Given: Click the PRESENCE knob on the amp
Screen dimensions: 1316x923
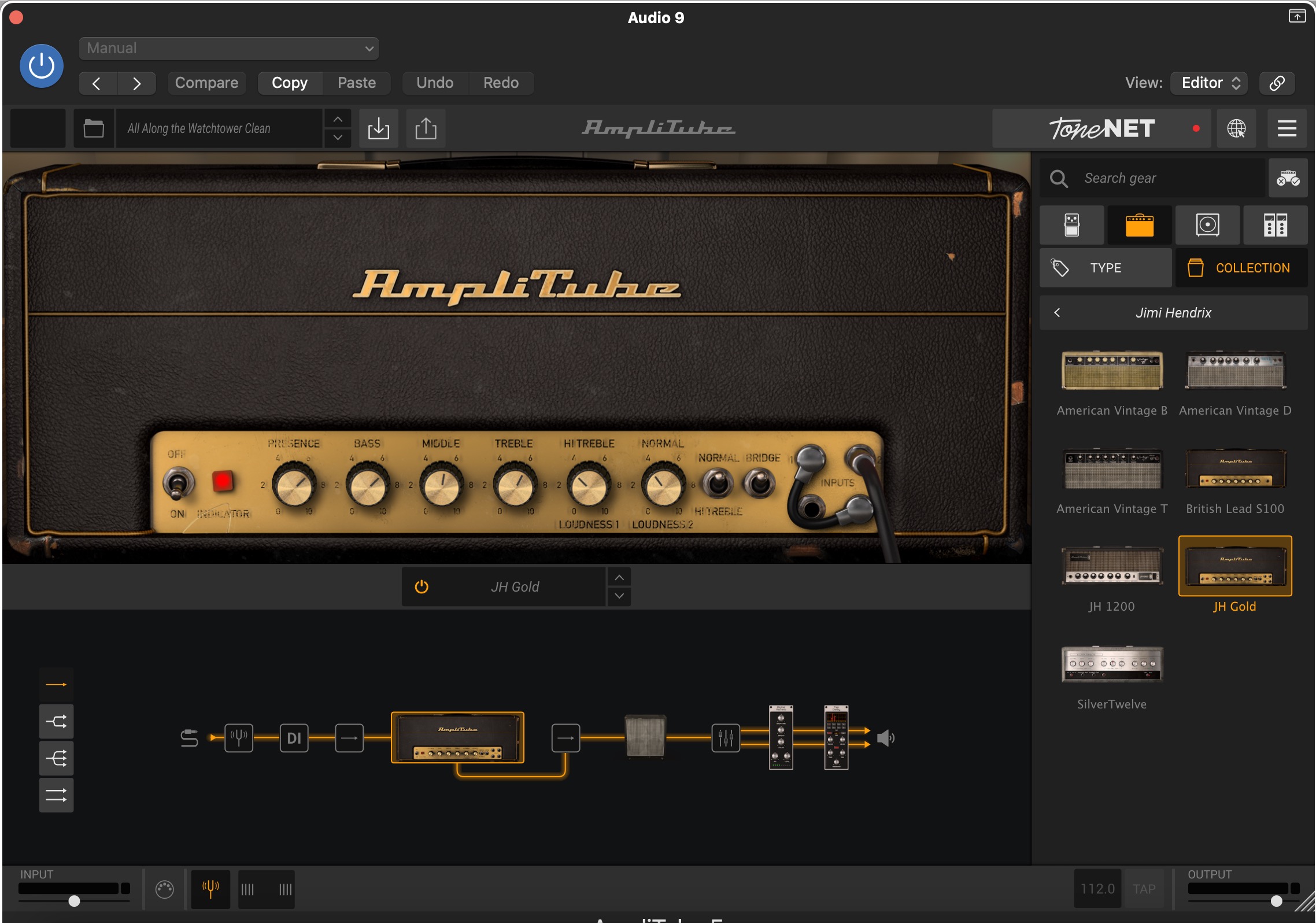Looking at the screenshot, I should coord(293,485).
